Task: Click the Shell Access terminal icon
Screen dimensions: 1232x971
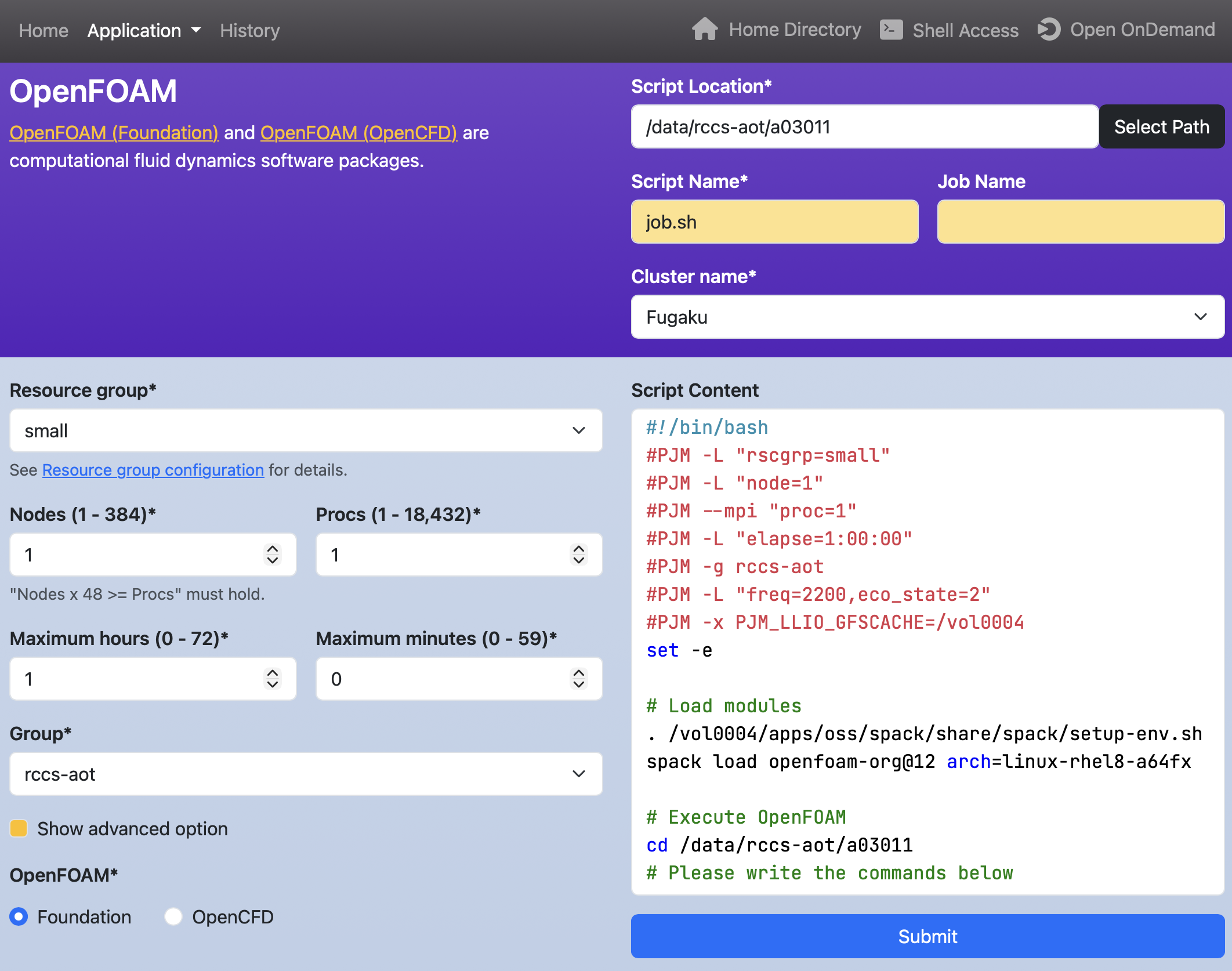Action: click(891, 30)
